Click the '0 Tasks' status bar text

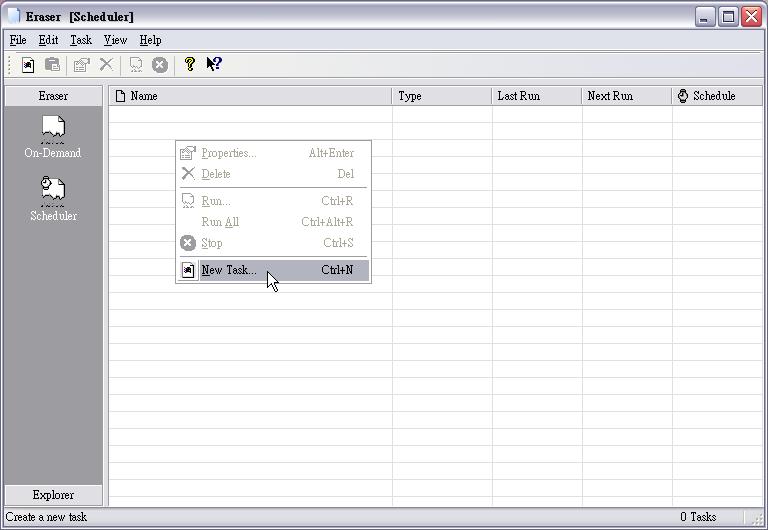point(698,517)
